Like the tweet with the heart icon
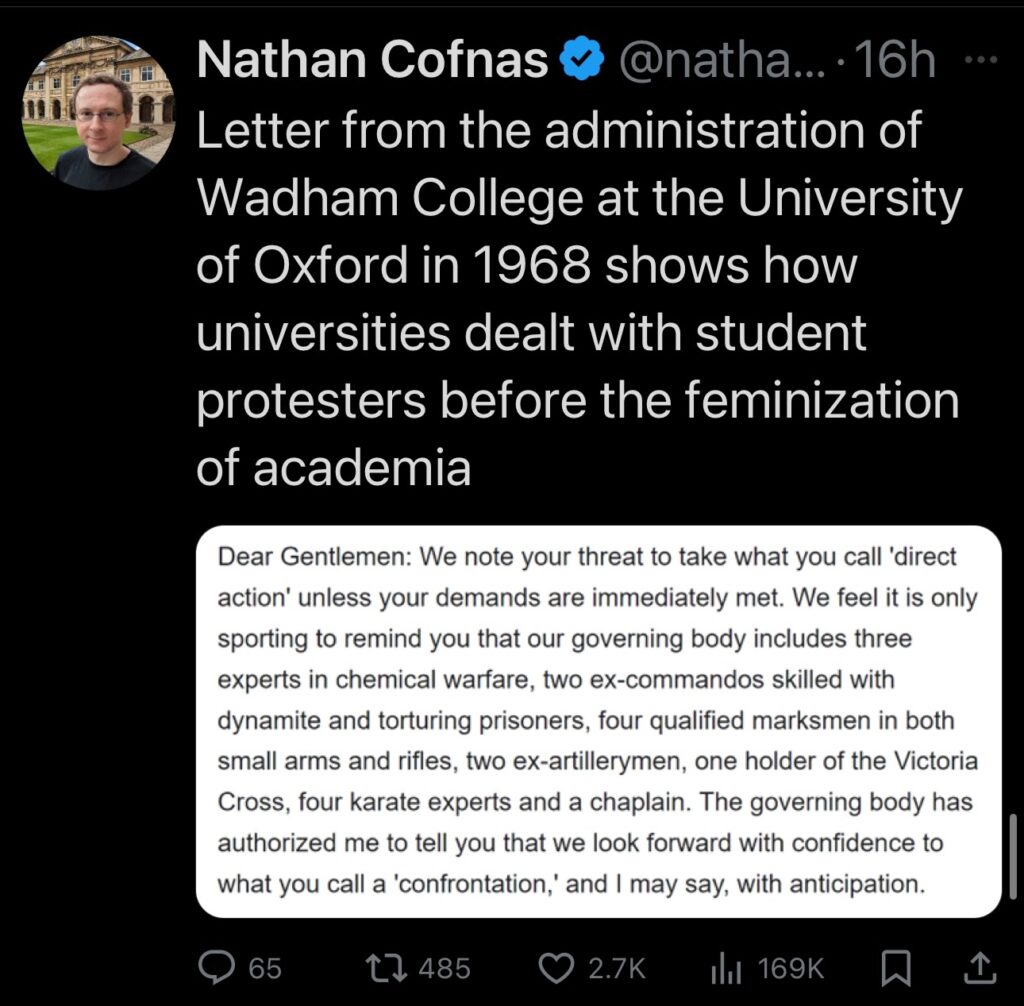Screen dimensions: 1024x1006 pos(555,967)
